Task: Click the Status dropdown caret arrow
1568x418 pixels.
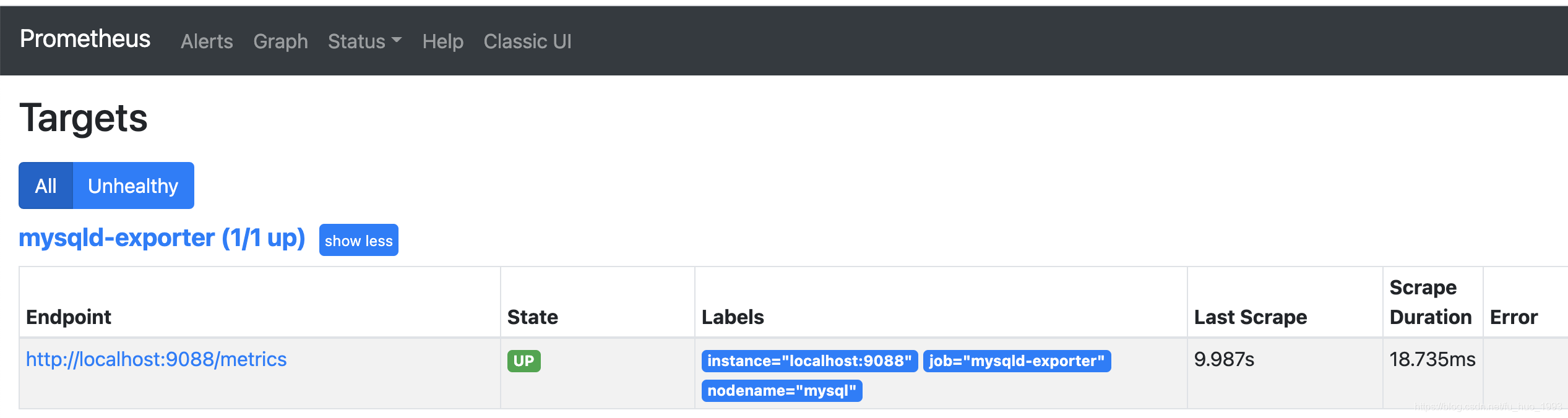Action: [397, 40]
